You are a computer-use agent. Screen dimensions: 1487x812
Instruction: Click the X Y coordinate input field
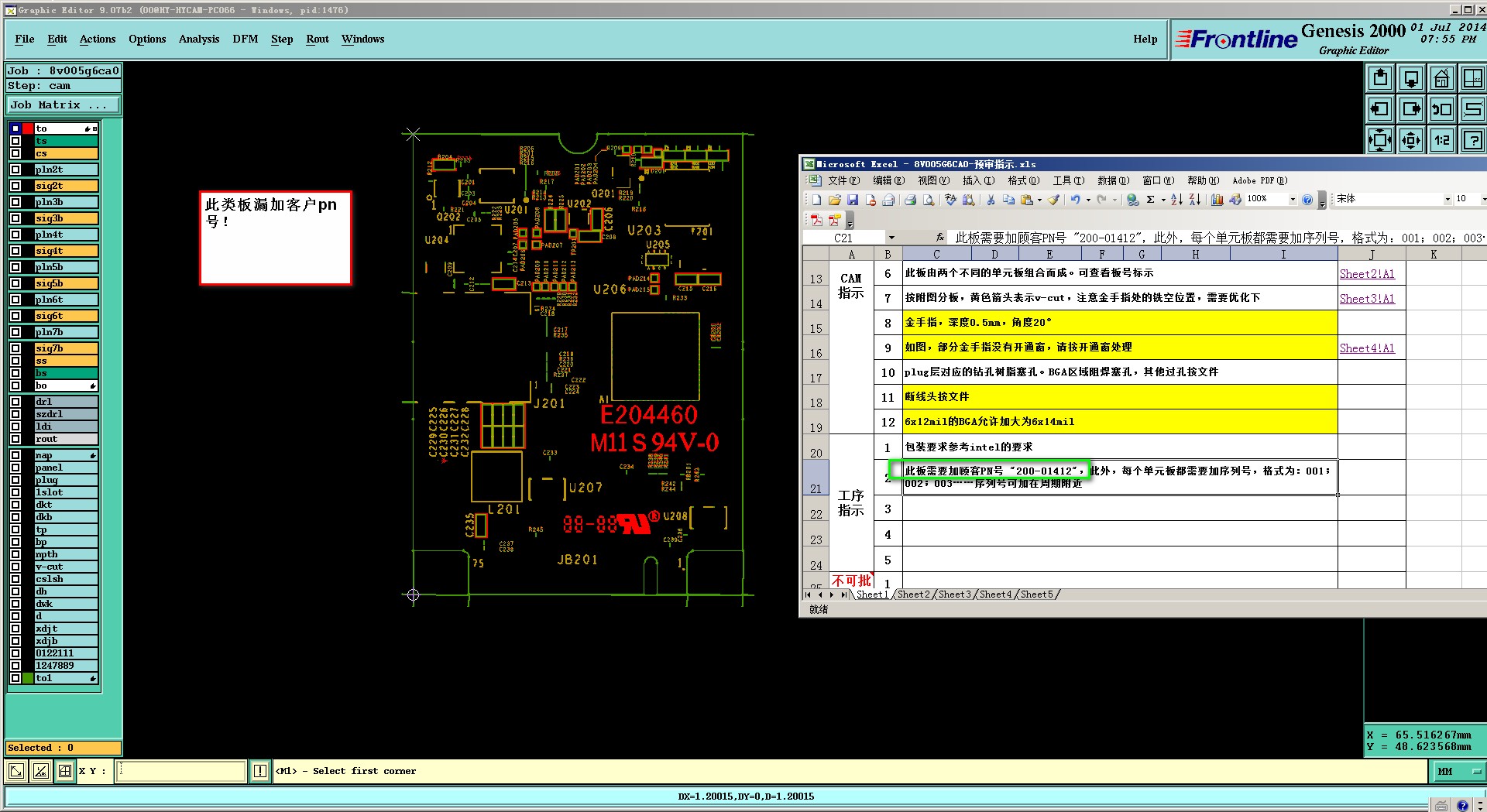tap(181, 771)
